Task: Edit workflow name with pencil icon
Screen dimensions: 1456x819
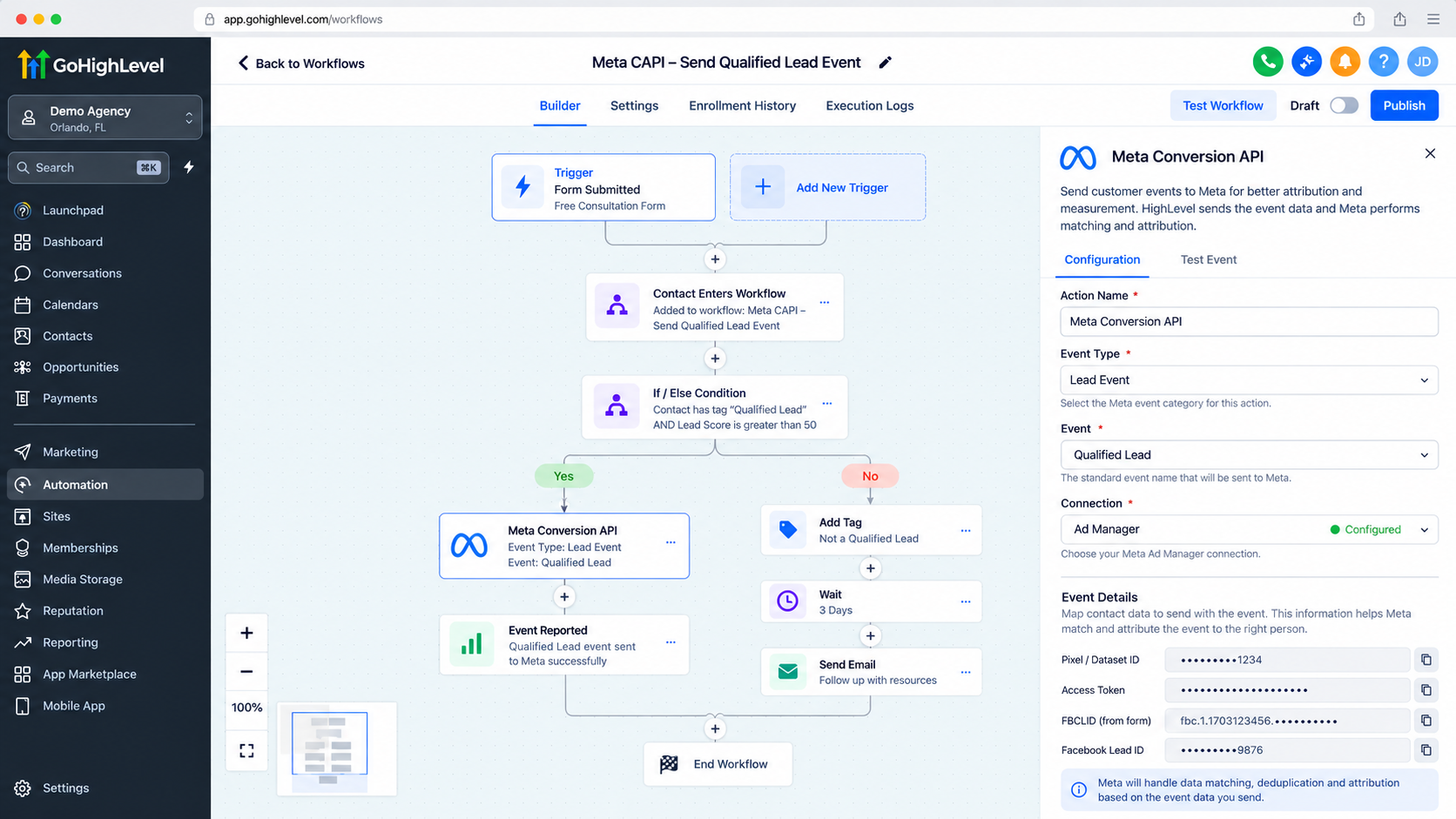Action: (x=885, y=63)
